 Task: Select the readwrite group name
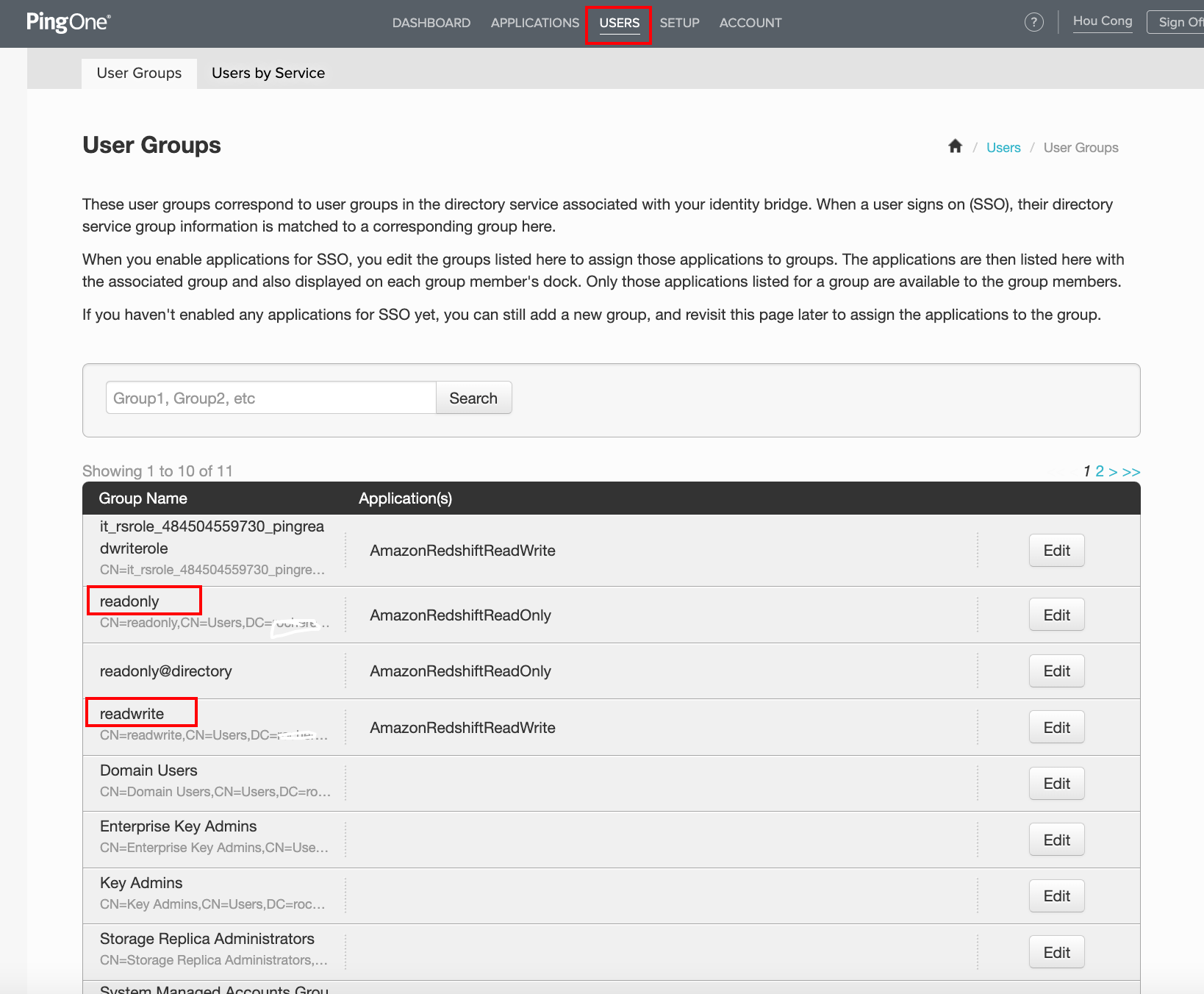pos(132,714)
